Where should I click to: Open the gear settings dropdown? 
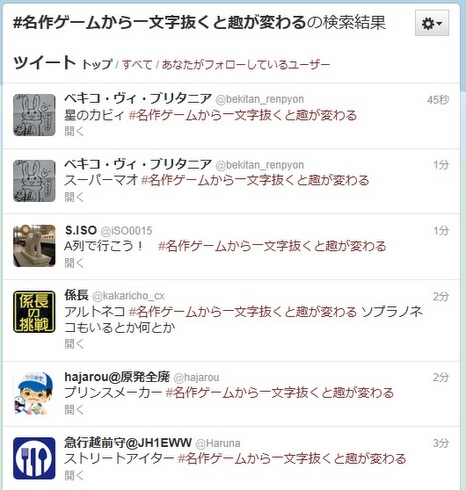(x=432, y=23)
